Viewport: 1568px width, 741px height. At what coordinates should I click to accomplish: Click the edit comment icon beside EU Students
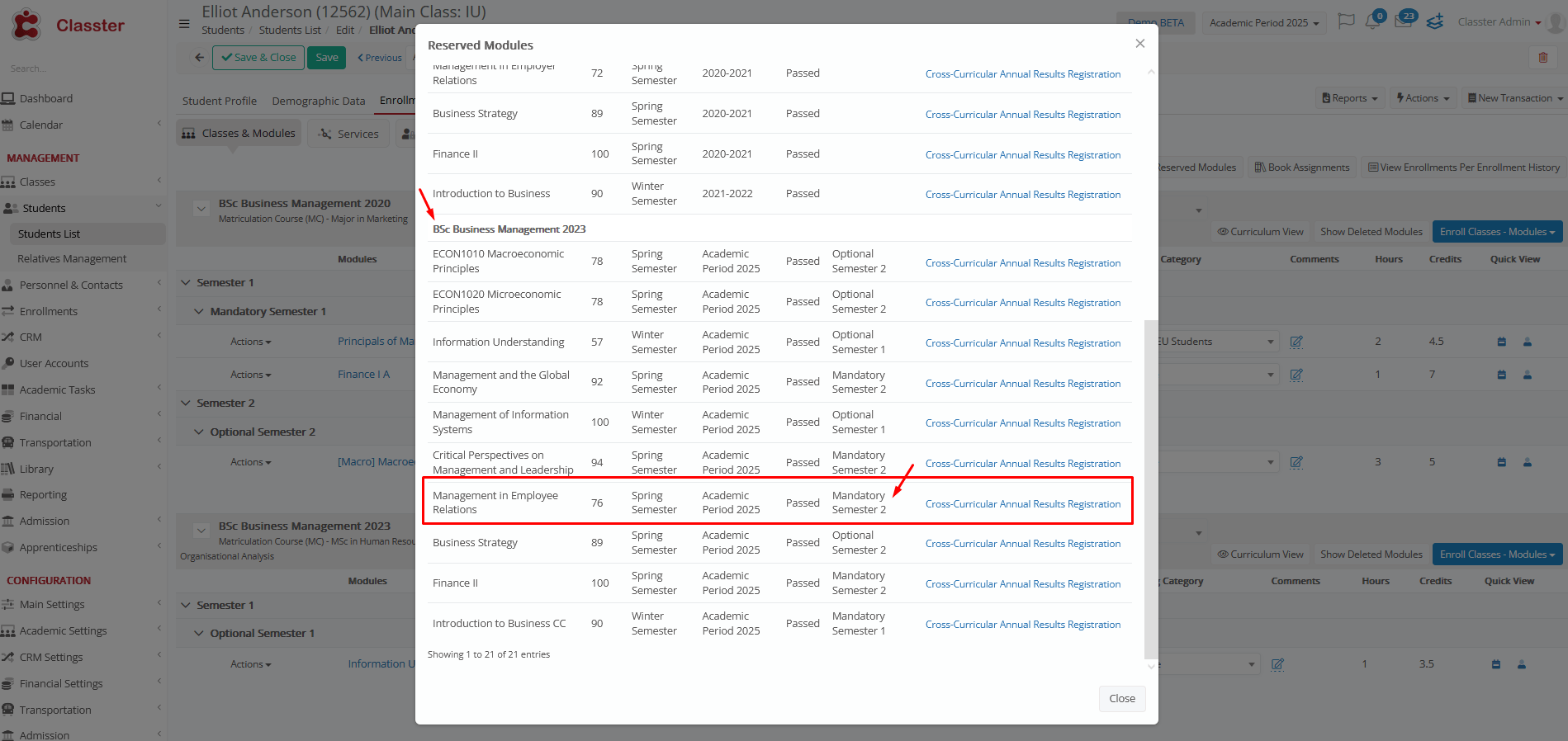tap(1296, 342)
